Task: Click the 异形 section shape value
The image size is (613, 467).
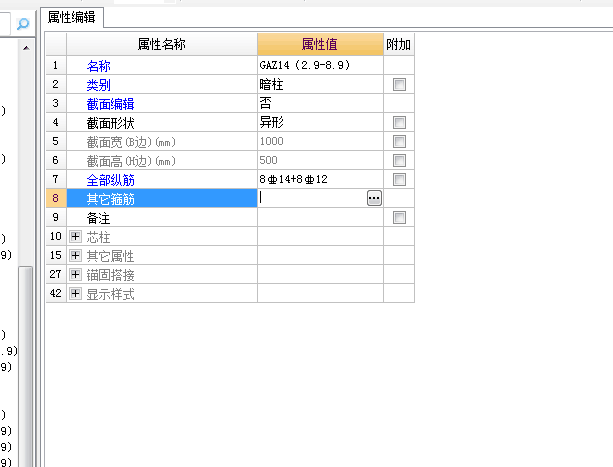Action: click(x=271, y=122)
